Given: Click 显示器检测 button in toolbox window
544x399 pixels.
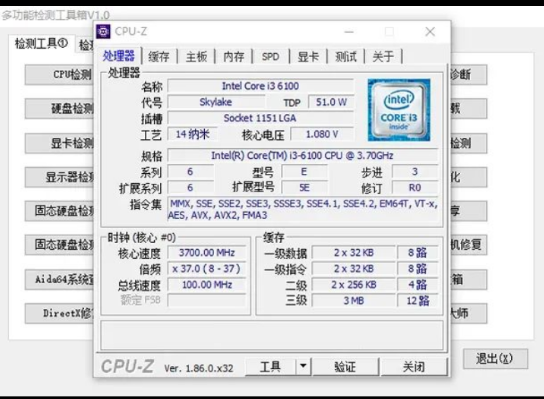Looking at the screenshot, I should click(x=59, y=177).
